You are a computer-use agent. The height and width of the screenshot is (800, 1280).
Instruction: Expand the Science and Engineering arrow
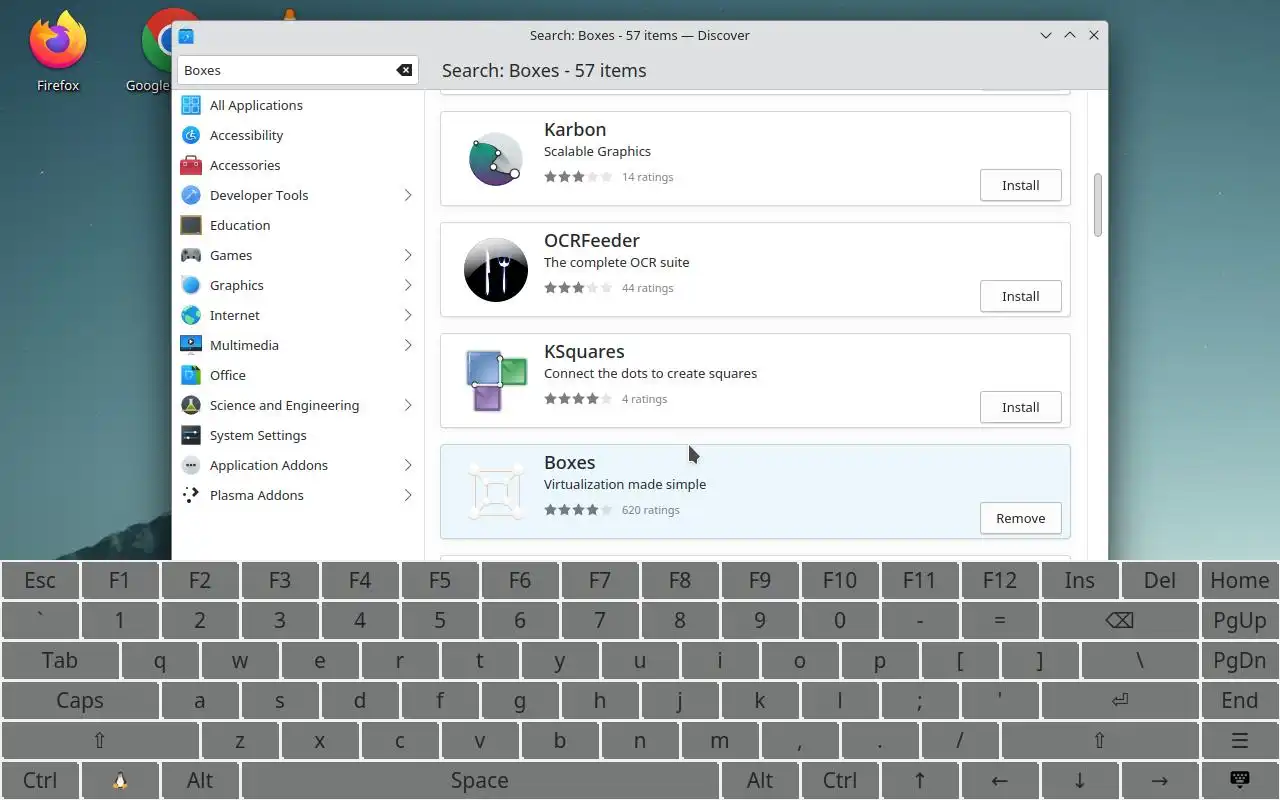tap(408, 405)
